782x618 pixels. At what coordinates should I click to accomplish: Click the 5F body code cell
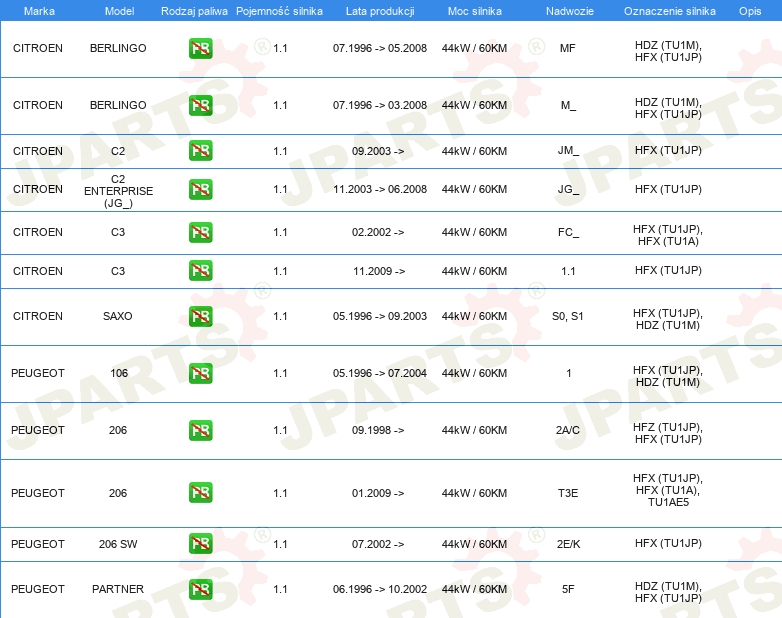pyautogui.click(x=568, y=589)
